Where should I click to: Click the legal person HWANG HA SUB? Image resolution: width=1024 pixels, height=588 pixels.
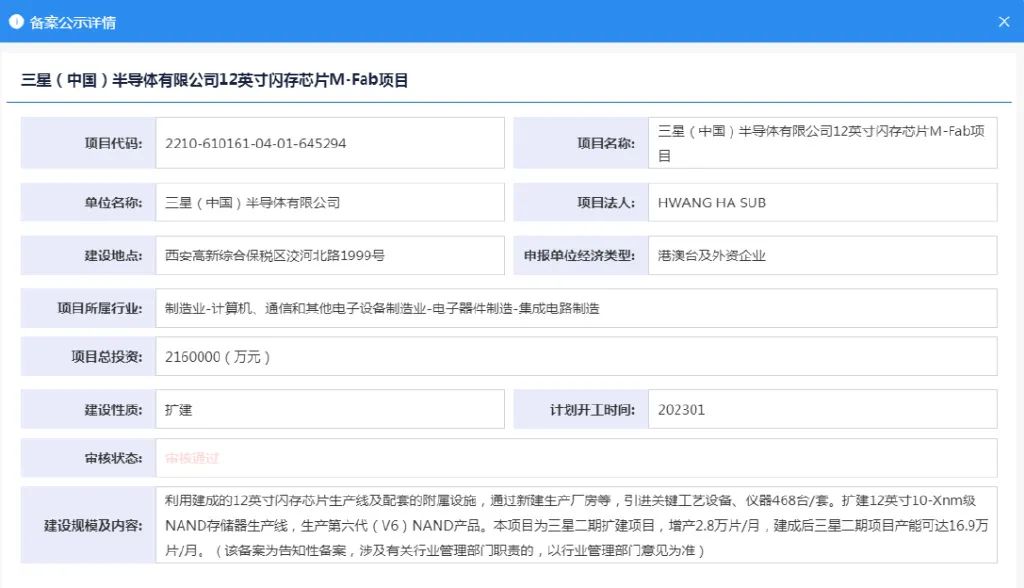(x=712, y=203)
